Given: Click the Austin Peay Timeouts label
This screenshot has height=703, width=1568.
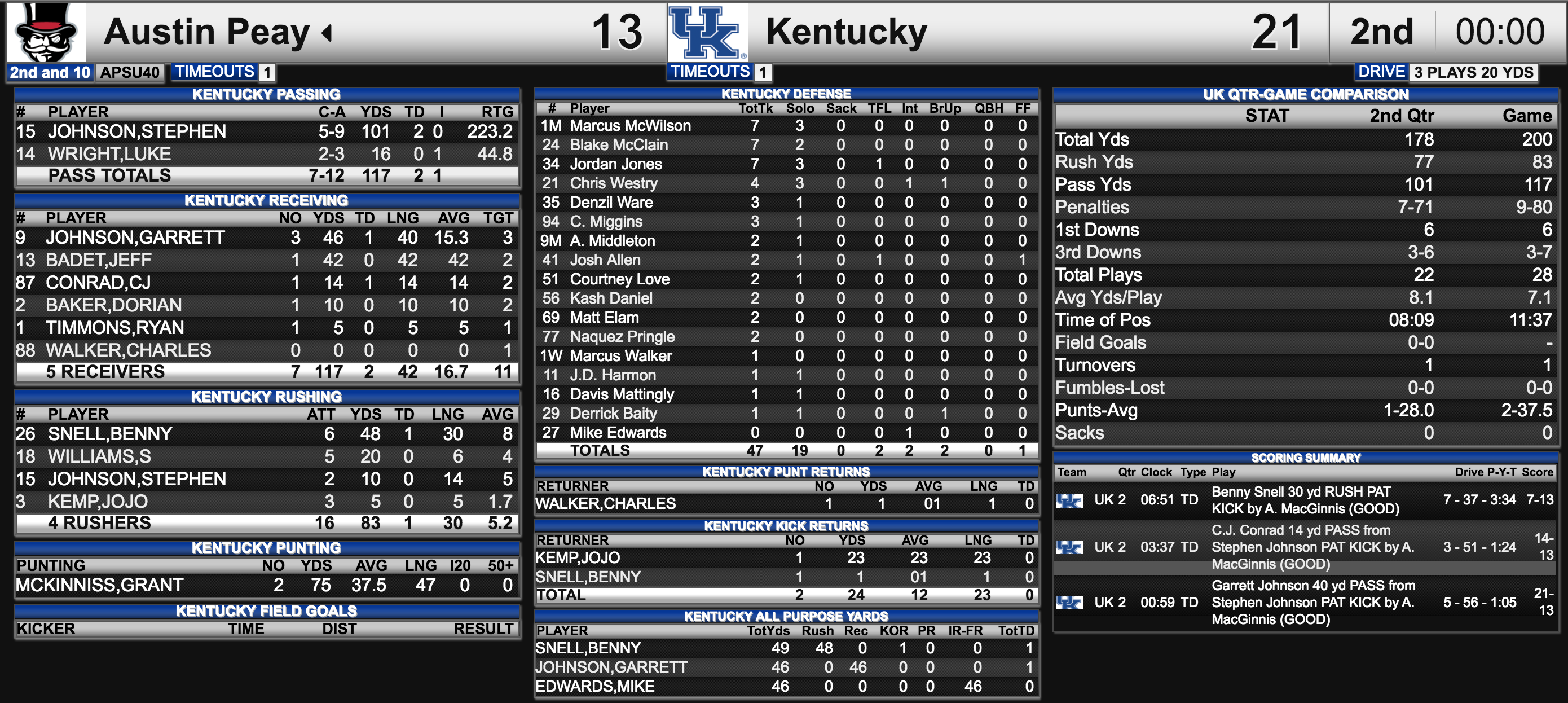Looking at the screenshot, I should pyautogui.click(x=215, y=72).
